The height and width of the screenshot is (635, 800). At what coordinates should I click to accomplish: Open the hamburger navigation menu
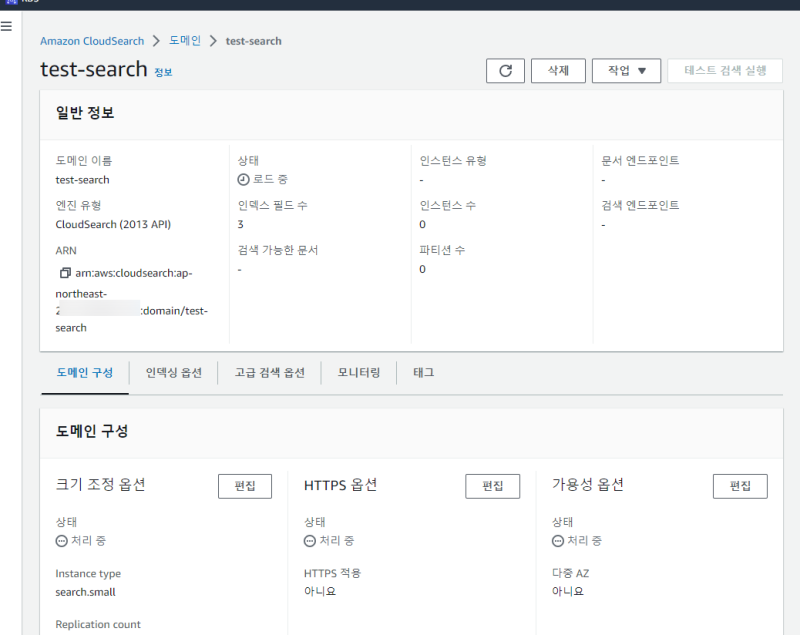[7, 26]
